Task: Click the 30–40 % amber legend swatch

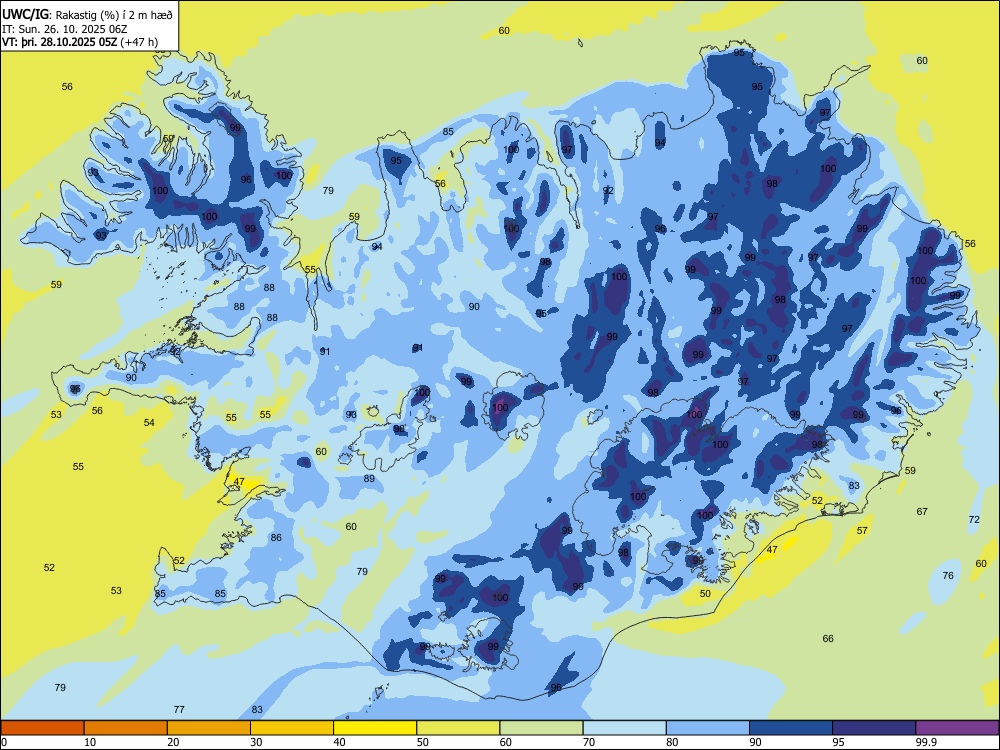Action: click(x=292, y=728)
